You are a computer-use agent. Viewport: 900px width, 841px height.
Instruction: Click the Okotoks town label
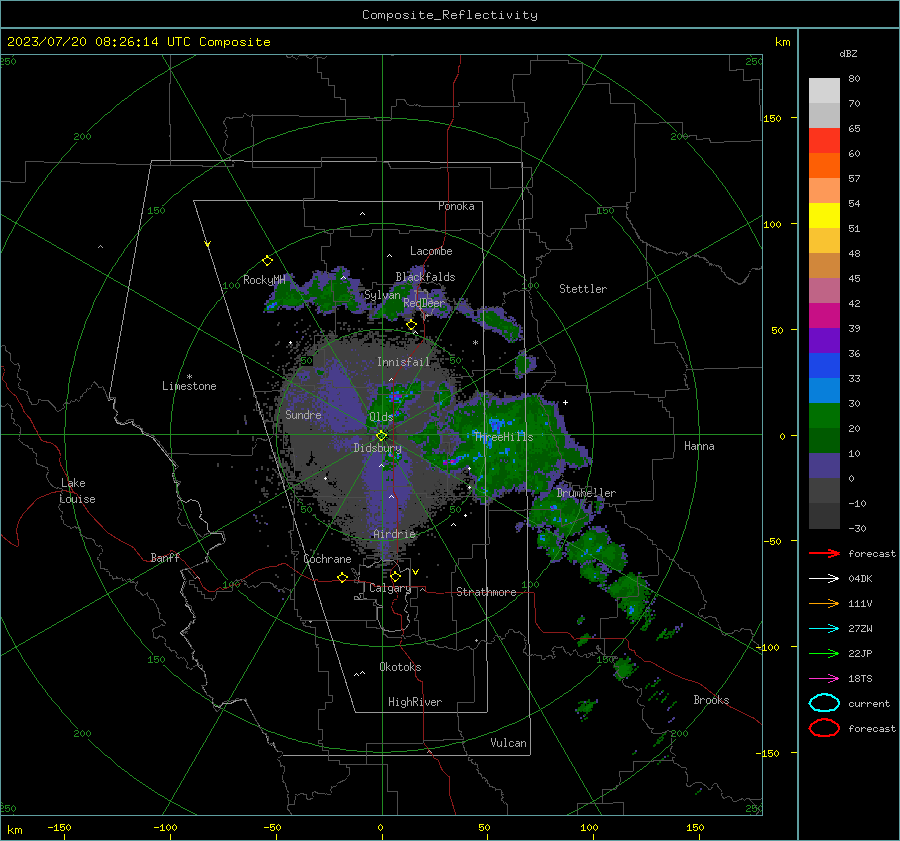400,667
